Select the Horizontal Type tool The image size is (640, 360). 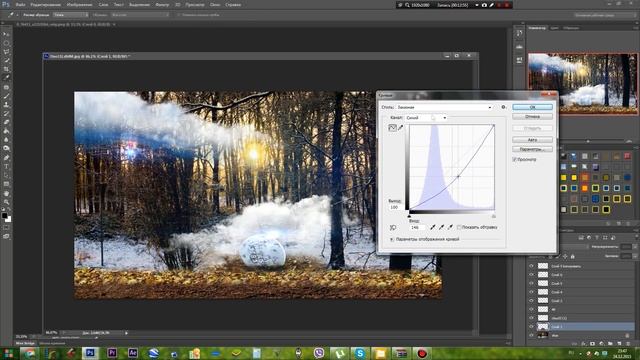coord(6,167)
